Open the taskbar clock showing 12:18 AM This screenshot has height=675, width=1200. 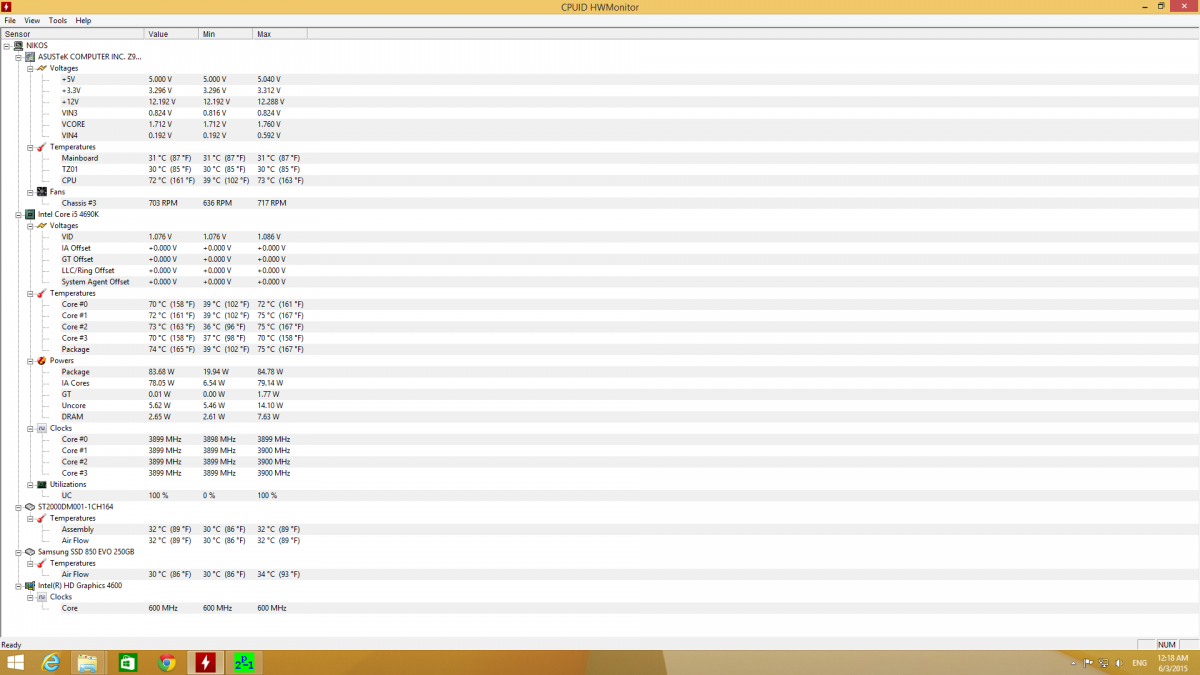click(x=1171, y=663)
